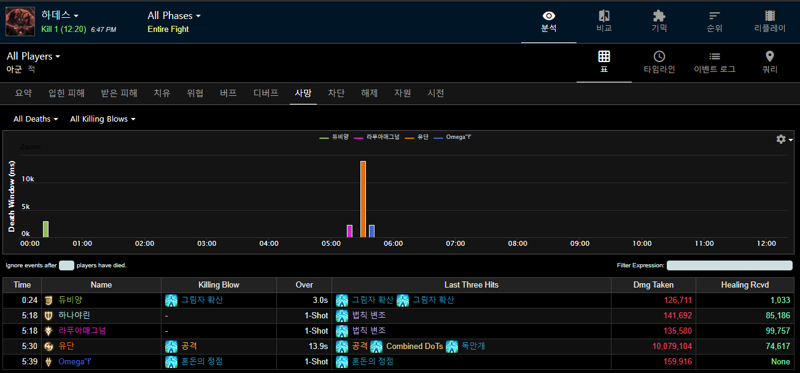Image resolution: width=800 pixels, height=373 pixels.
Task: Click the blue death bar near 05:39
Action: (x=372, y=231)
